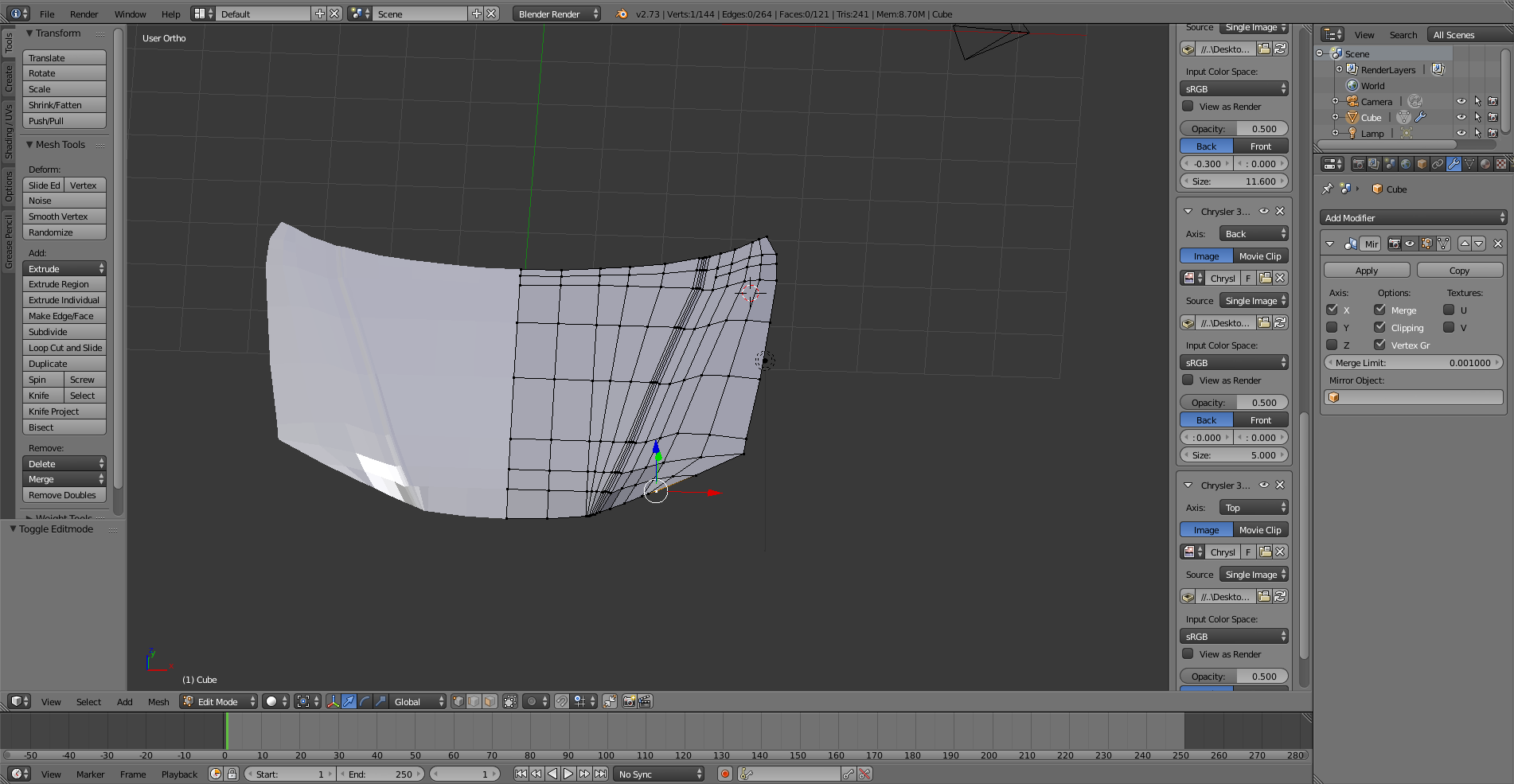Open the Object Data properties tab icon

click(x=1469, y=164)
